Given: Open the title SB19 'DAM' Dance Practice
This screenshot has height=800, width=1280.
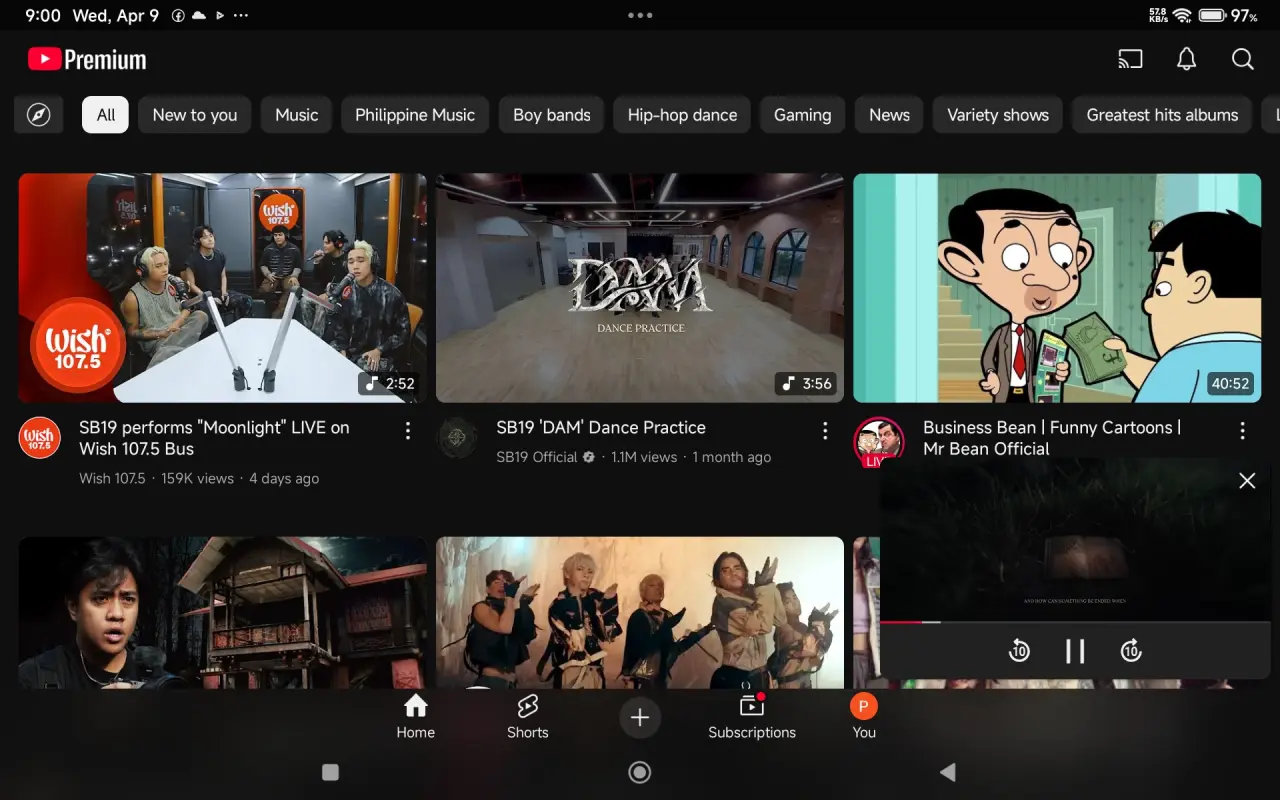Looking at the screenshot, I should 601,427.
